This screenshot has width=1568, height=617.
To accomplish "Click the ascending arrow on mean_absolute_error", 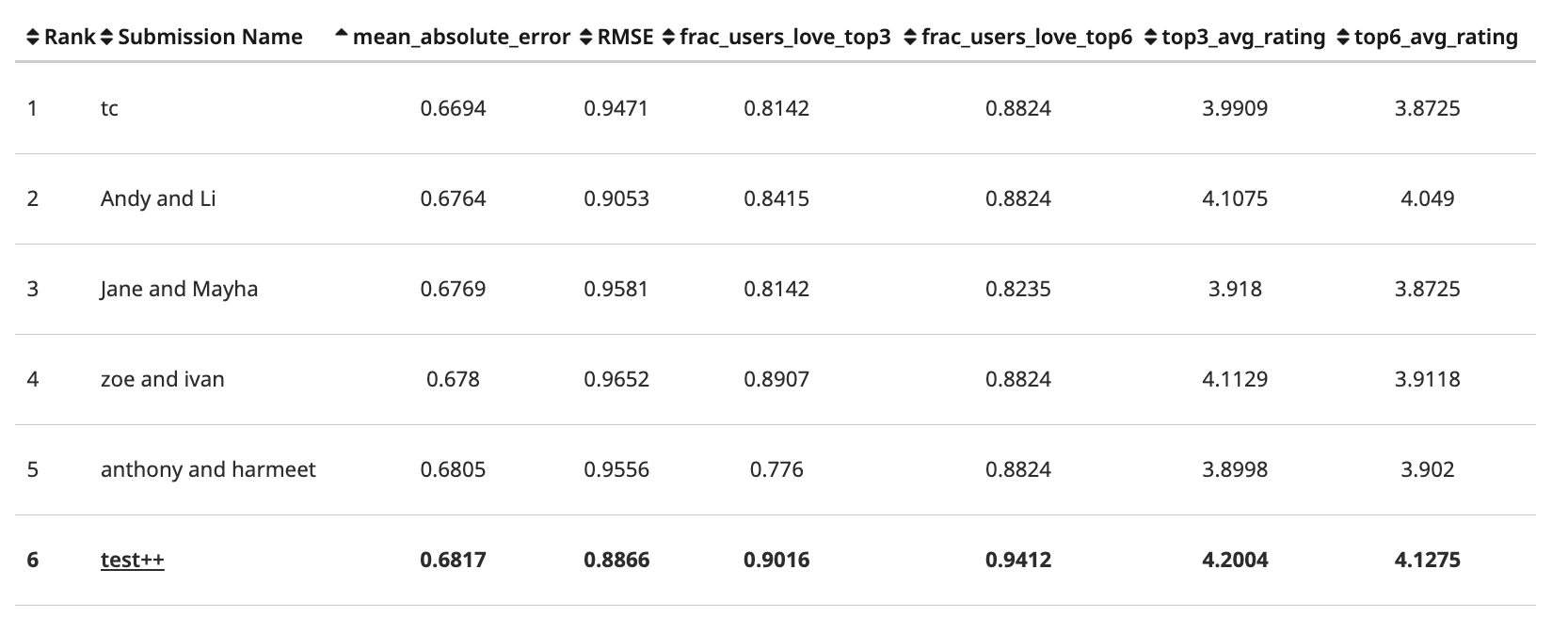I will (x=342, y=36).
